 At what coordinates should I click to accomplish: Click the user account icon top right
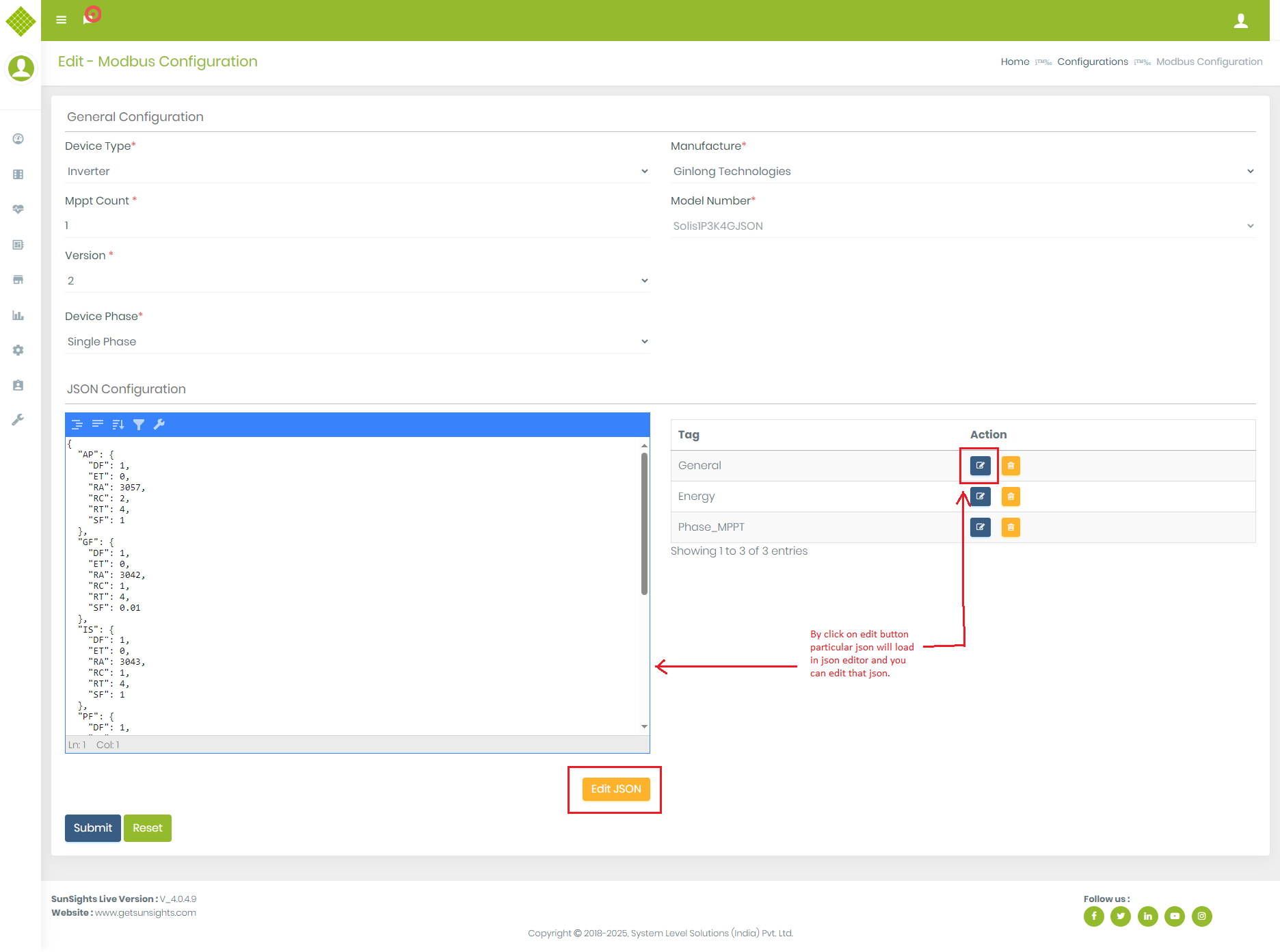[1241, 21]
